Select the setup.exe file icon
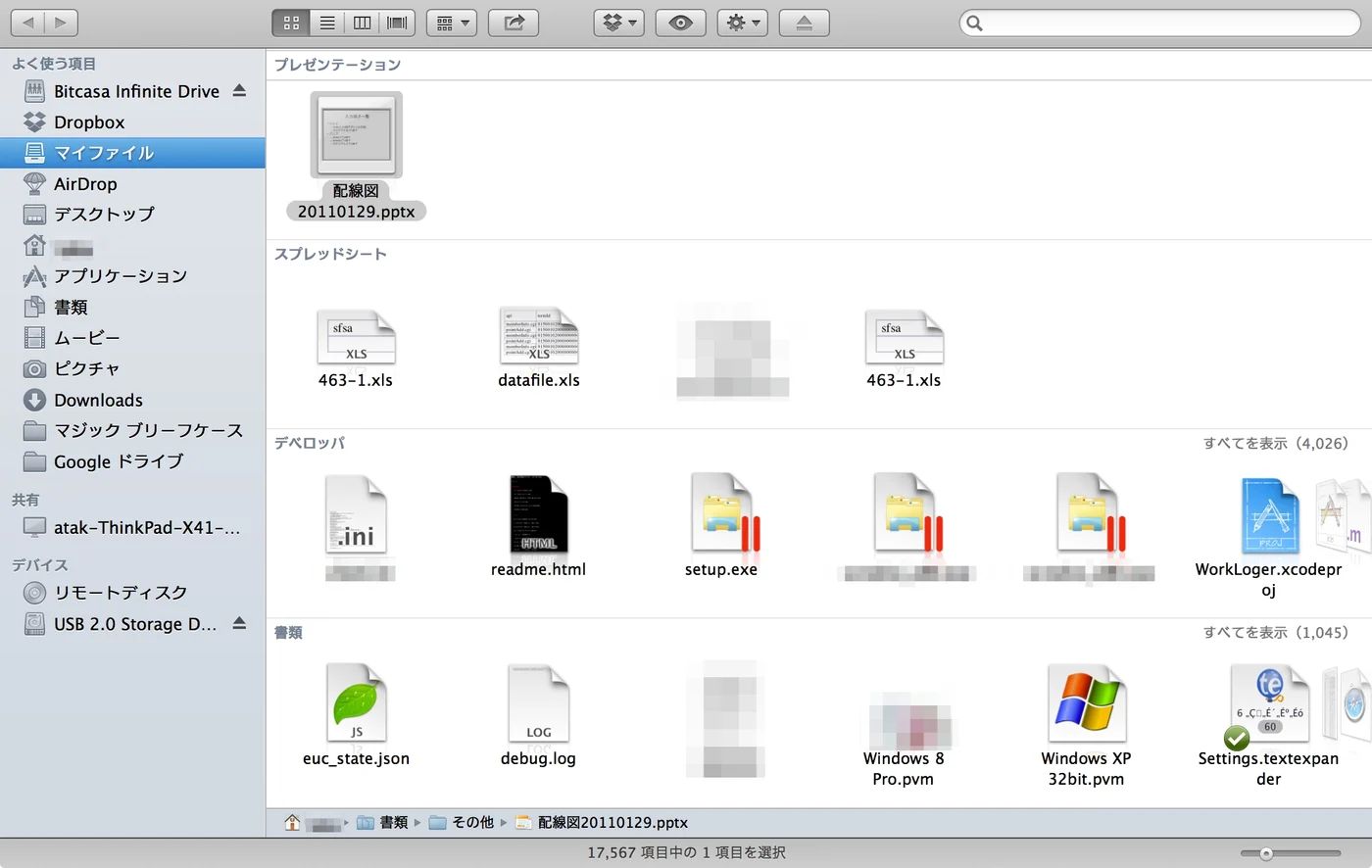The width and height of the screenshot is (1372, 868). [721, 513]
